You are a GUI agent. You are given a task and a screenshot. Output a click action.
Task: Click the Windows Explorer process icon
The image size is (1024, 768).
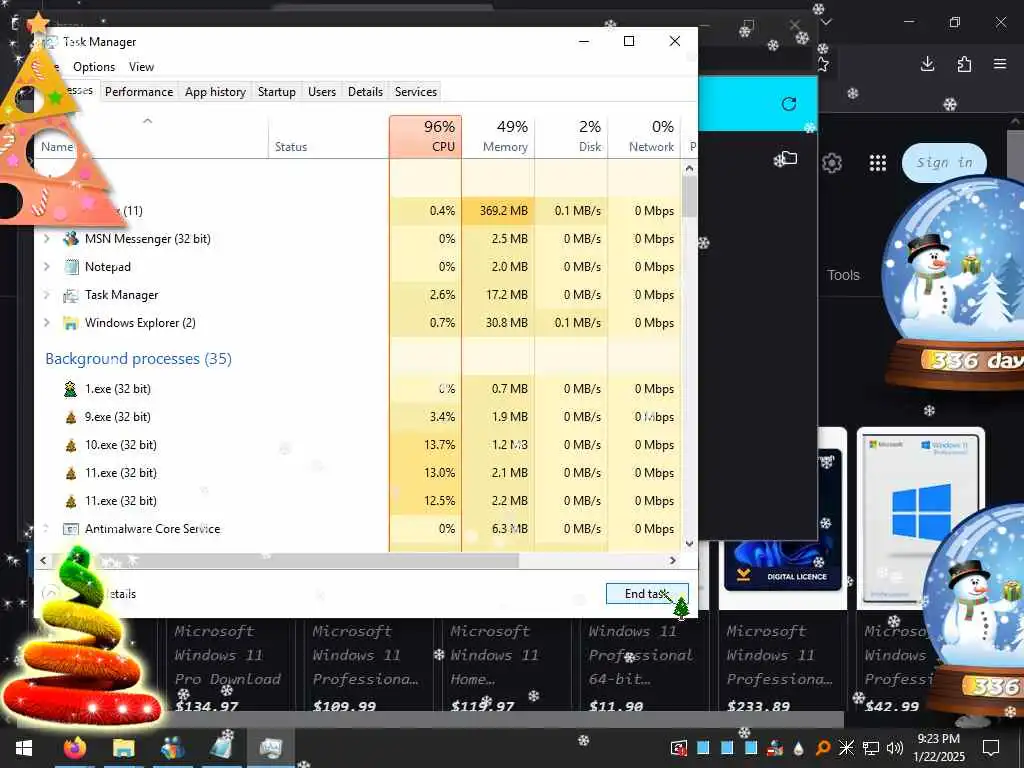[71, 323]
